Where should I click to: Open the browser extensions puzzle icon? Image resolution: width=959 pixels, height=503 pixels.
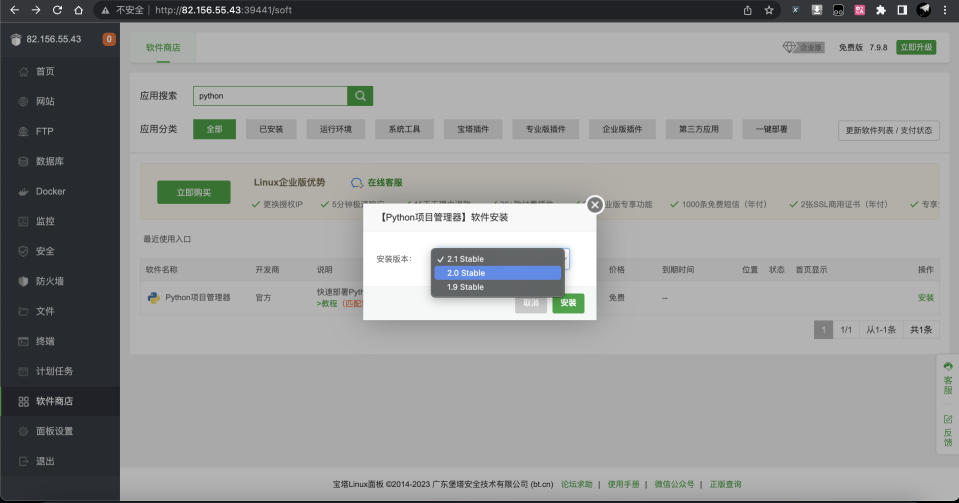click(x=881, y=10)
